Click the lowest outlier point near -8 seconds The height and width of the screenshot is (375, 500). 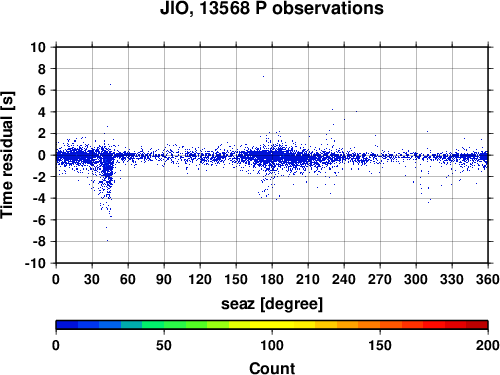tap(107, 240)
